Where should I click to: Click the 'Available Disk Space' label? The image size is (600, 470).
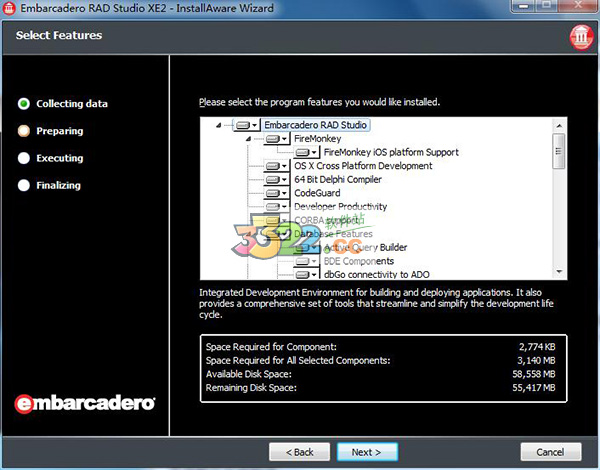[x=248, y=374]
